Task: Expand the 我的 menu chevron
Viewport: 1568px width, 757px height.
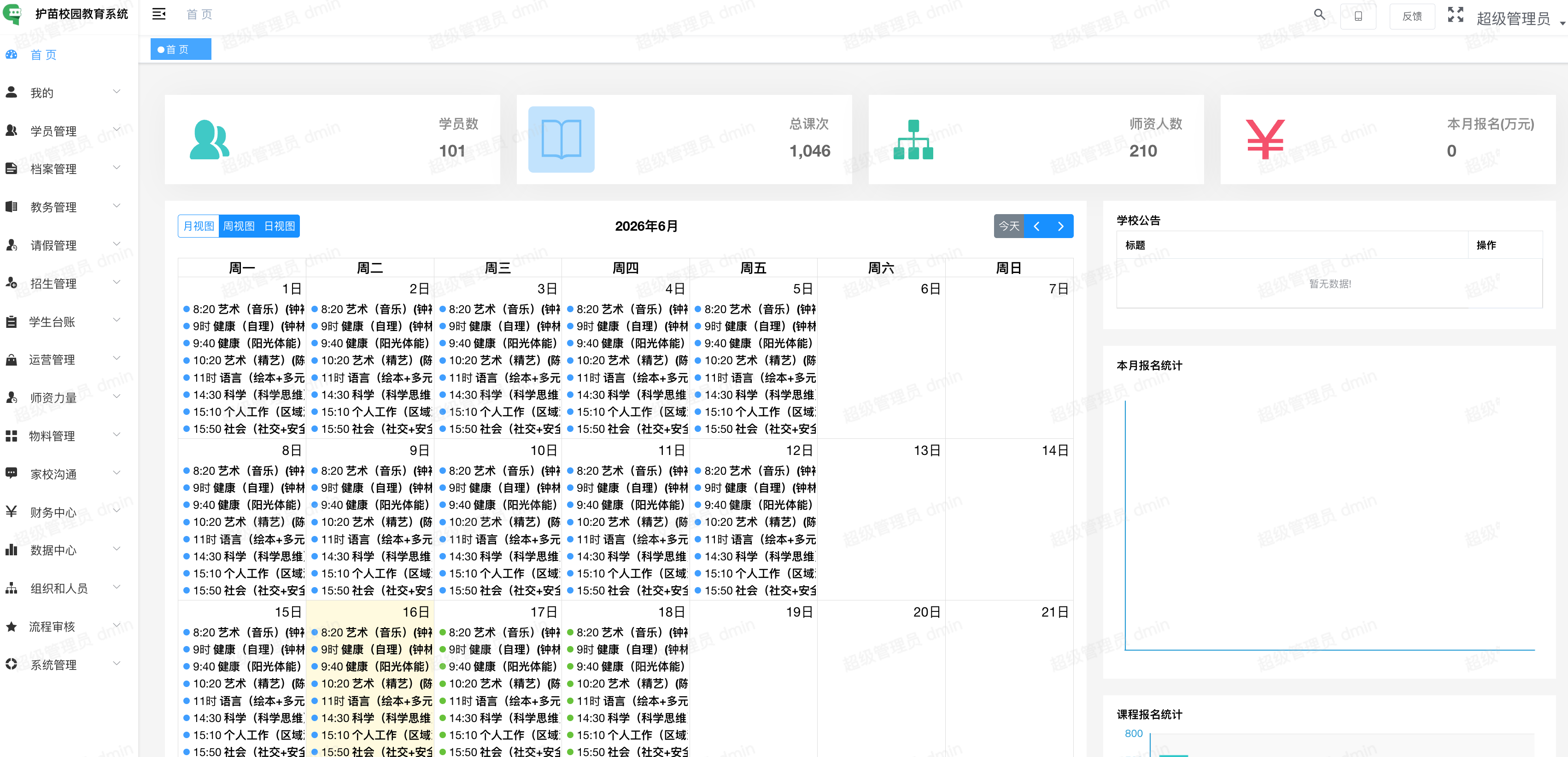Action: [117, 91]
